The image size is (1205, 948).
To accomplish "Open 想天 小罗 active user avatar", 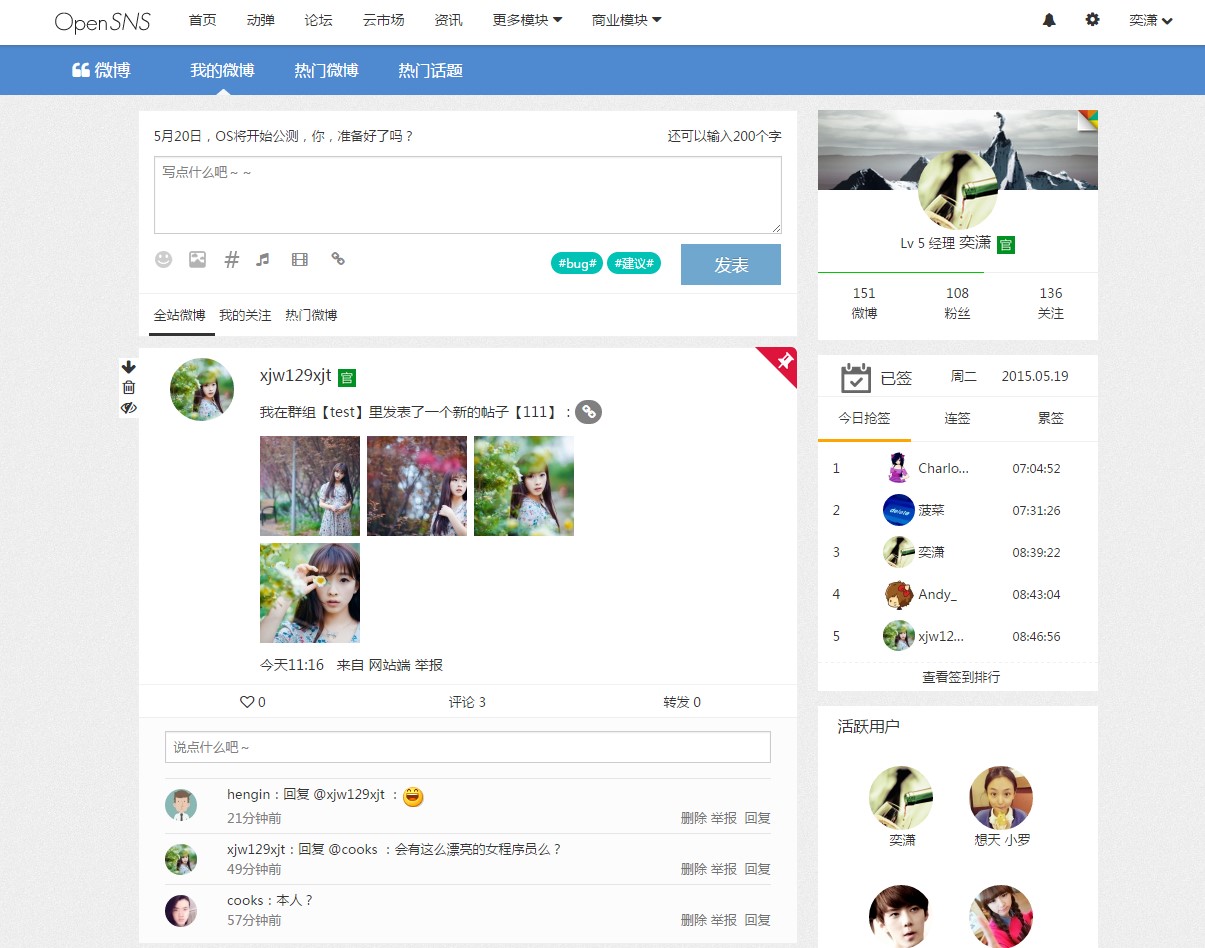I will tap(1001, 797).
